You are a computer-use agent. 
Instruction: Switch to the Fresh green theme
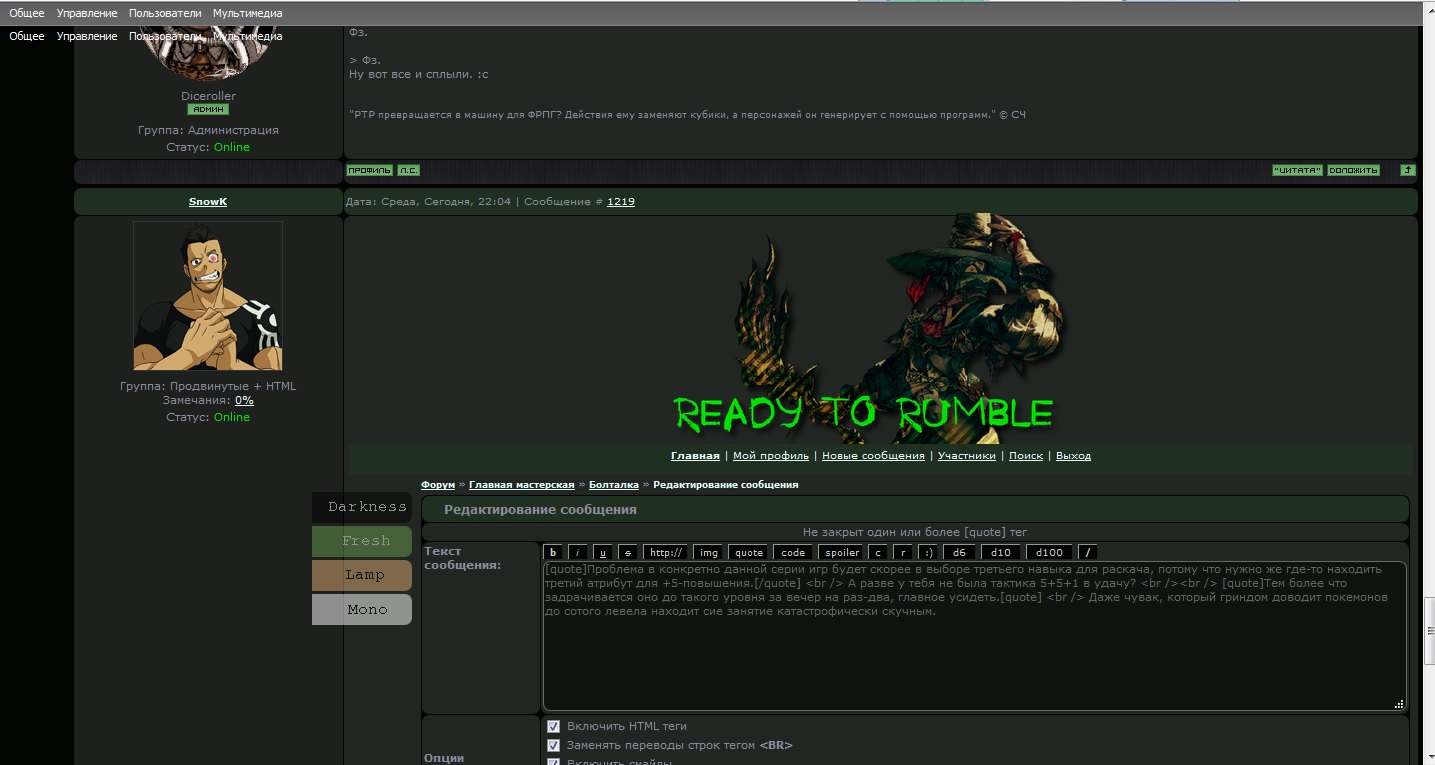coord(362,541)
